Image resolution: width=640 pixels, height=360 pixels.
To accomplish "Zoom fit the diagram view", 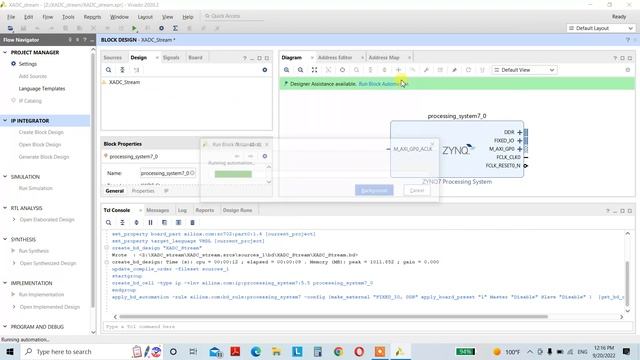I will click(x=314, y=70).
